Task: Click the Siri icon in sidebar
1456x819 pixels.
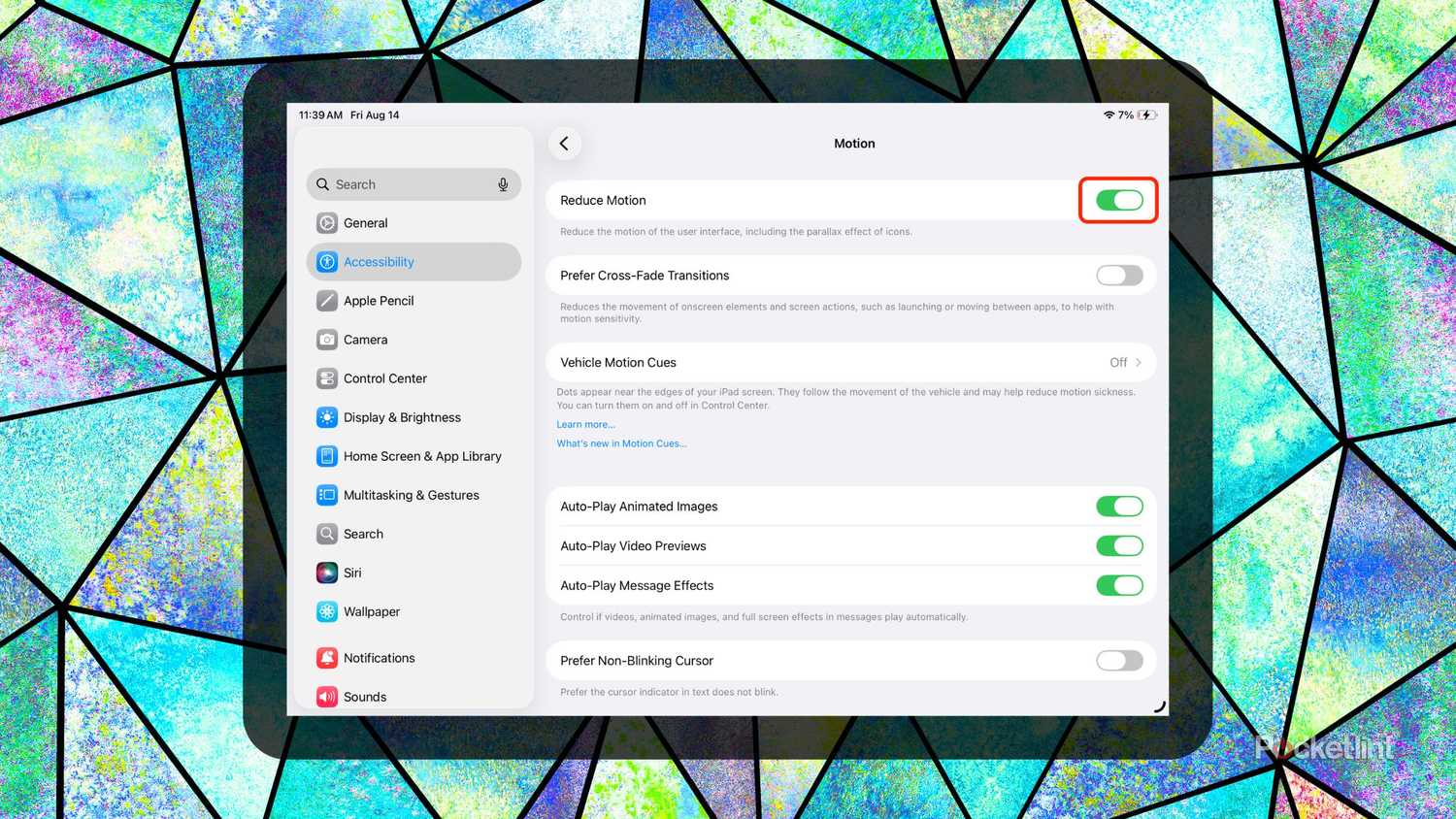Action: [327, 573]
